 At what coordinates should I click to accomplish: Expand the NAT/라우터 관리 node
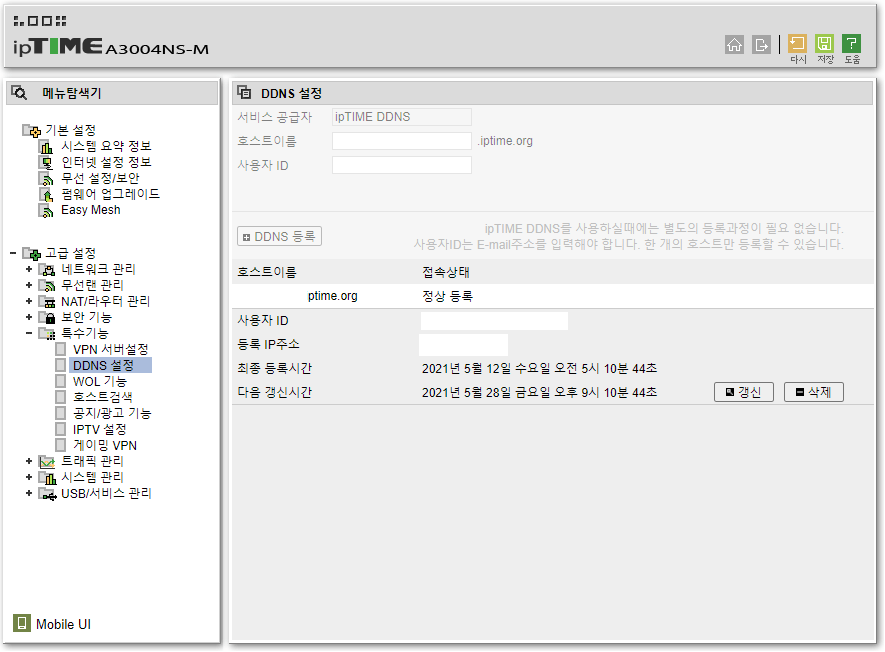[29, 301]
